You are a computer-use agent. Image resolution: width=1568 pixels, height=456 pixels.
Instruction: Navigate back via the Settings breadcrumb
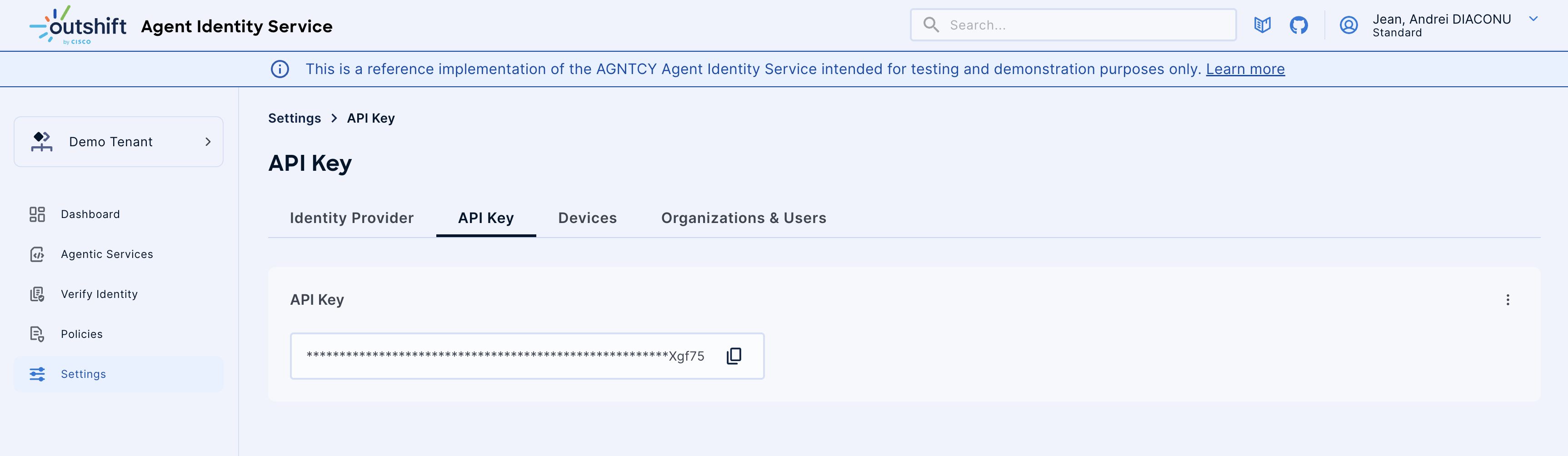coord(294,117)
